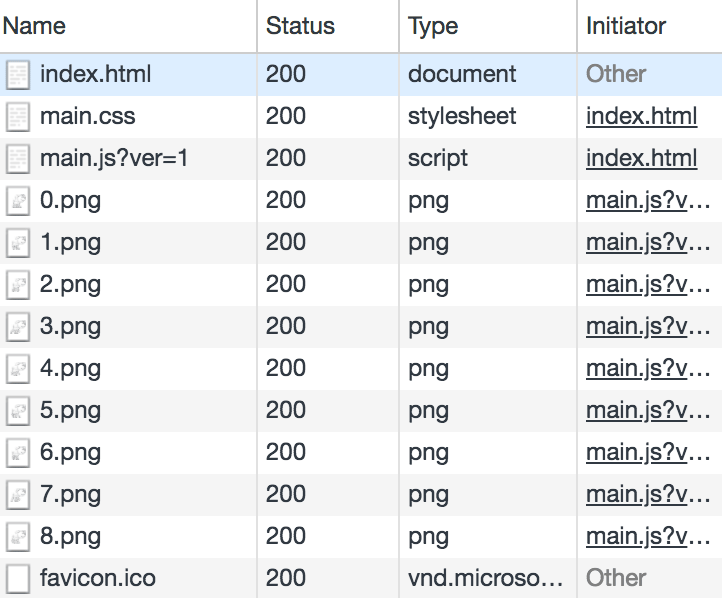
Task: Click the 3.png image thumbnail icon
Action: coord(18,326)
